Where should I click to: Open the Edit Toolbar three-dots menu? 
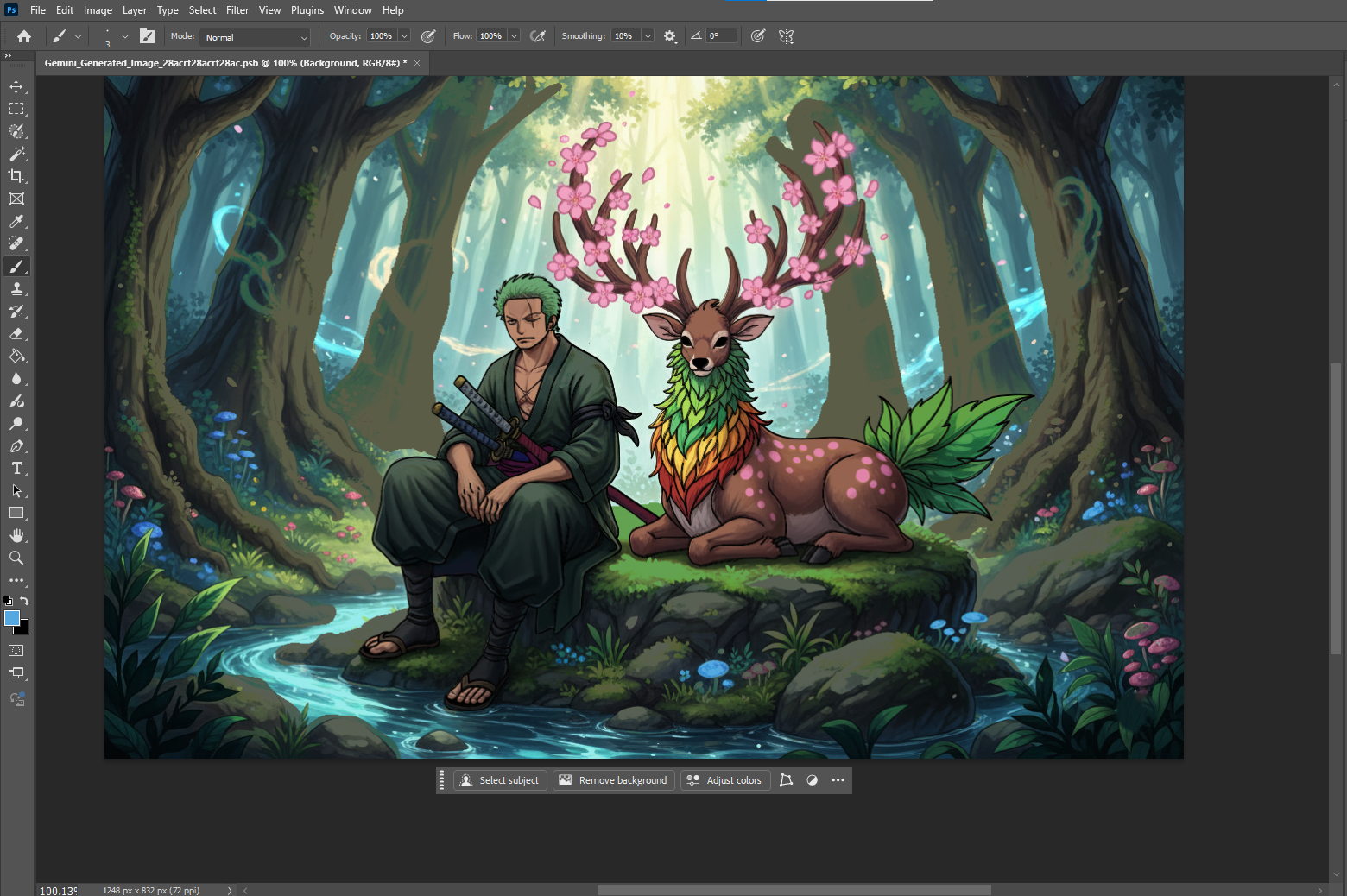click(16, 580)
